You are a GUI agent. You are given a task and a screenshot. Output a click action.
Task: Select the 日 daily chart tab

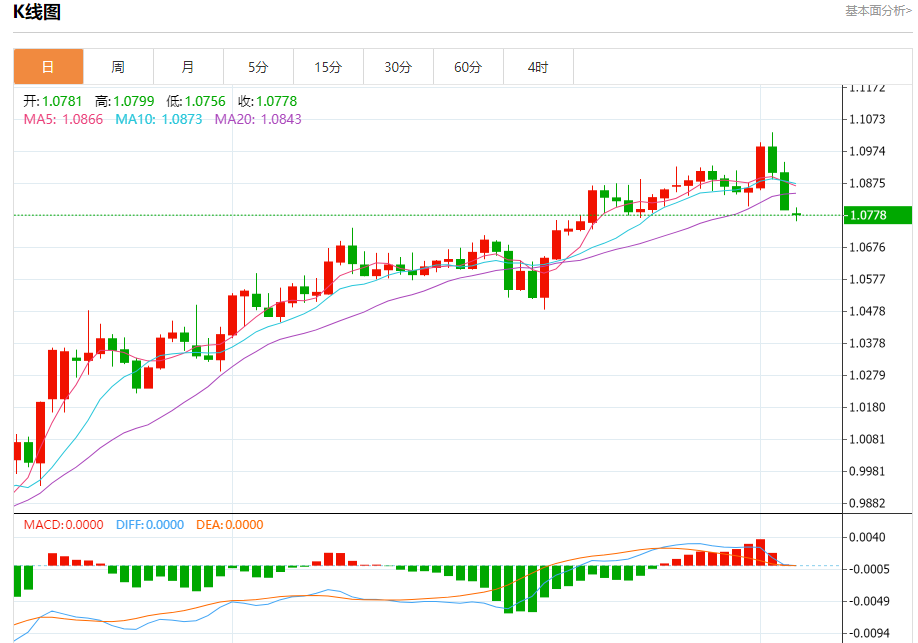click(x=48, y=67)
